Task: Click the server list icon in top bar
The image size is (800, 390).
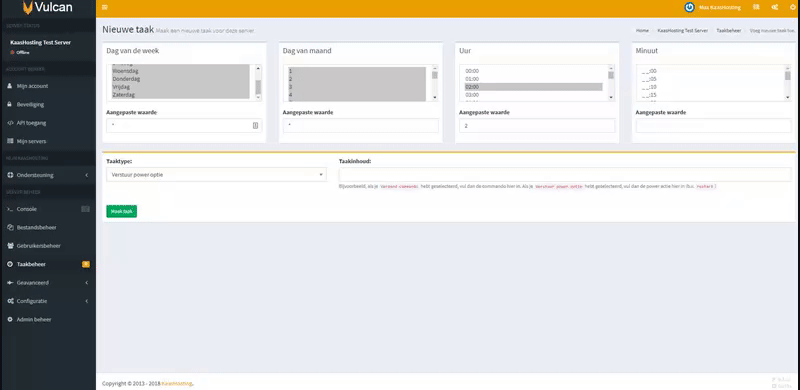Action: pyautogui.click(x=756, y=7)
